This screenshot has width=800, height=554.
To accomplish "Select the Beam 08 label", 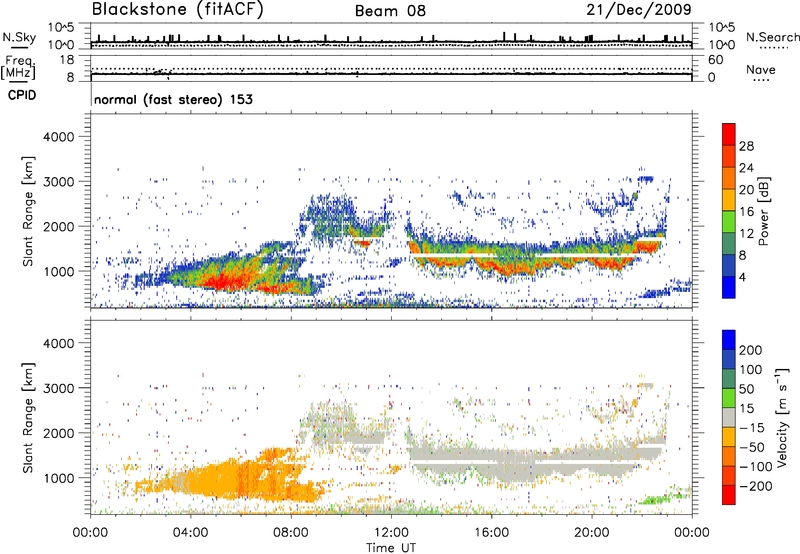I will pyautogui.click(x=390, y=11).
